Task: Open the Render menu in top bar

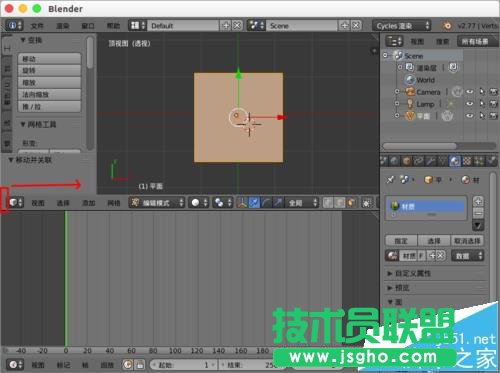Action: pyautogui.click(x=62, y=26)
